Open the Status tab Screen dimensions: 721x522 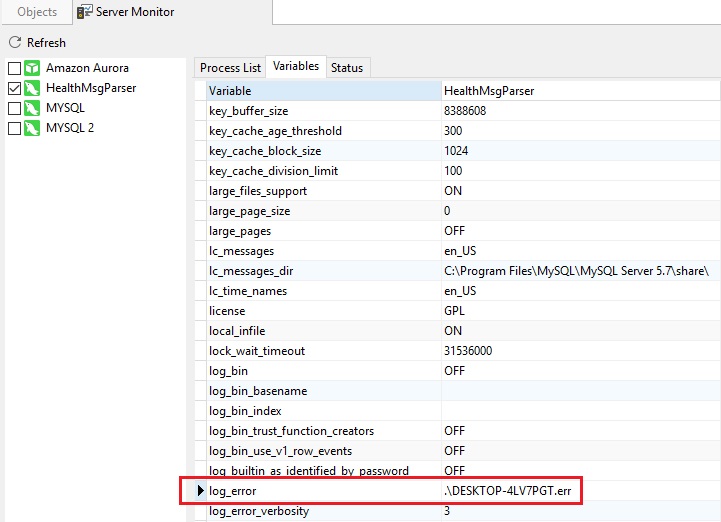pos(347,68)
